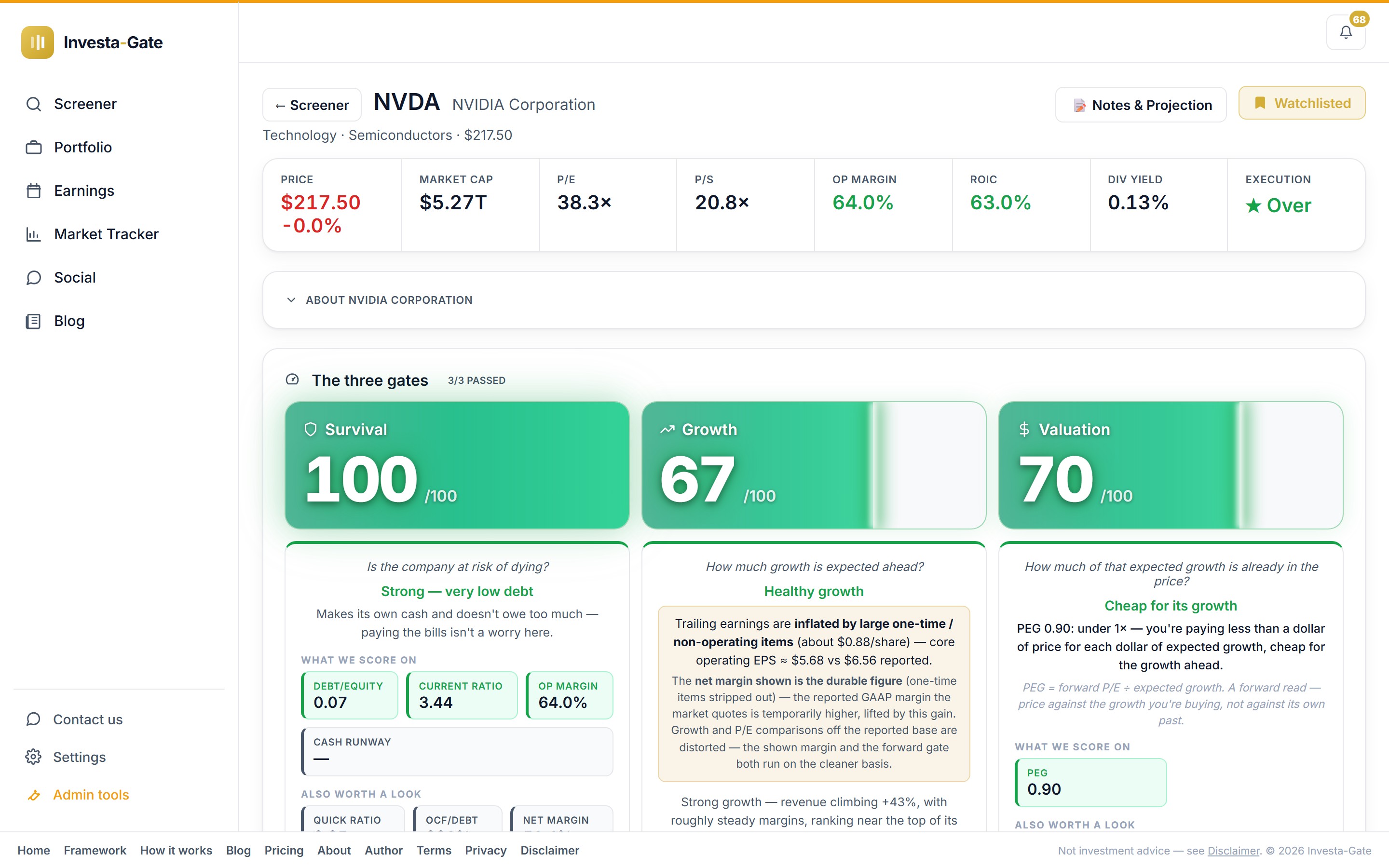The width and height of the screenshot is (1389, 868).
Task: Open Screener in the sidebar
Action: [119, 104]
